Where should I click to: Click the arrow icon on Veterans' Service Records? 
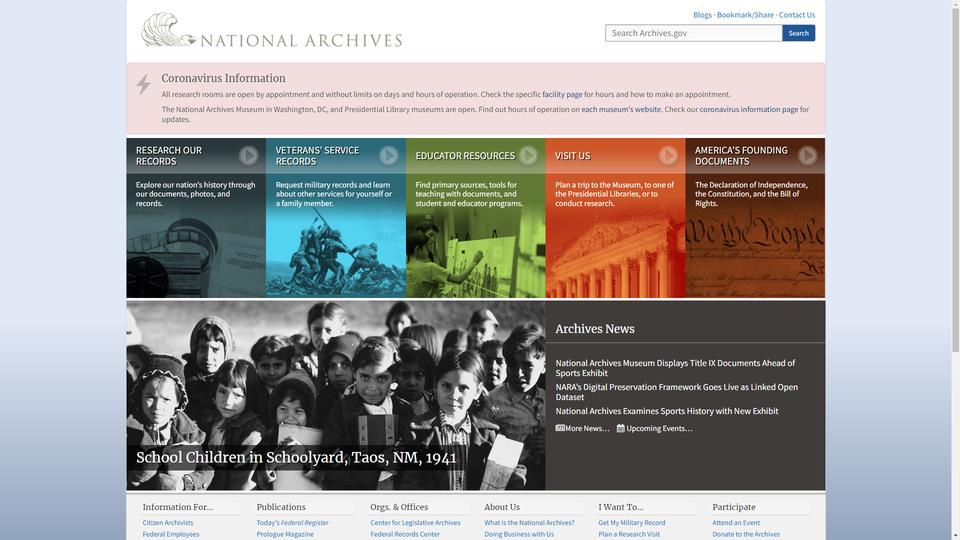(388, 156)
